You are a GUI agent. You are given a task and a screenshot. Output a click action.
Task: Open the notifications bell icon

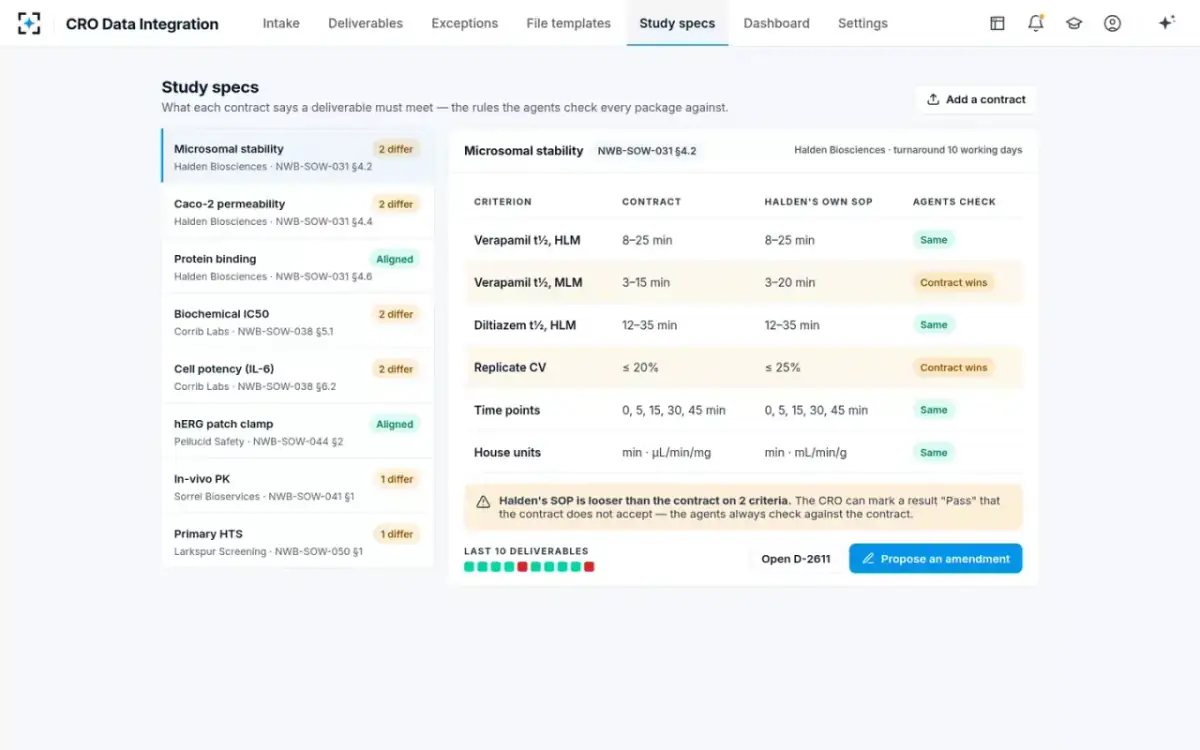pyautogui.click(x=1036, y=23)
